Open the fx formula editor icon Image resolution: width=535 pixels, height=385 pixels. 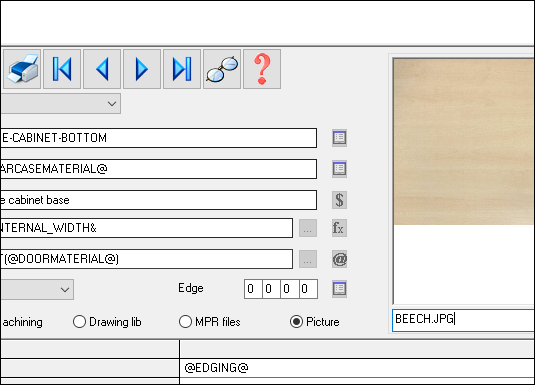click(x=339, y=228)
